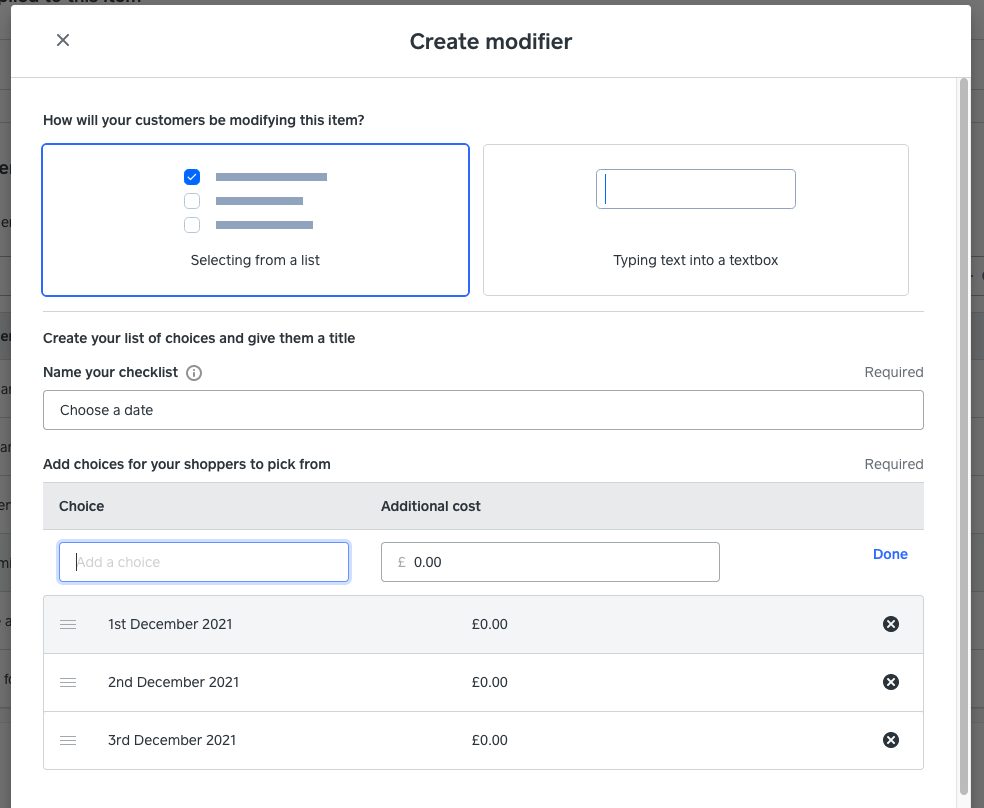Close the Create modifier dialog
The height and width of the screenshot is (808, 984).
[x=63, y=40]
